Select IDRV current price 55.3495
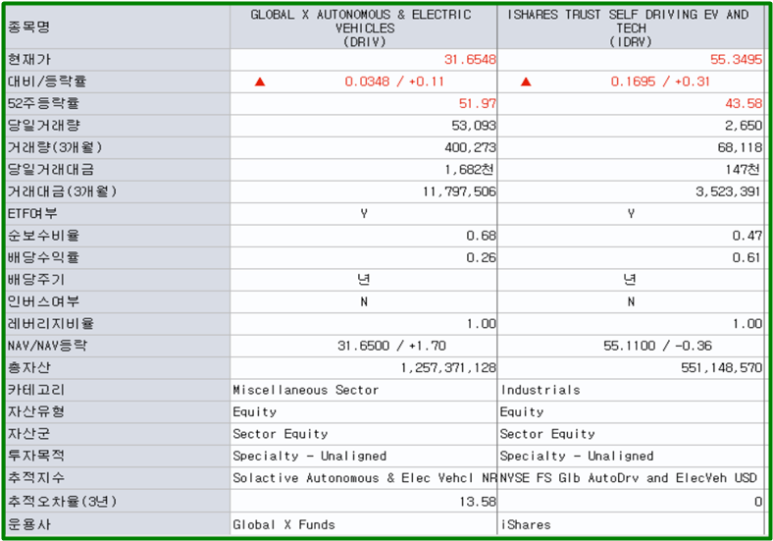 (736, 60)
